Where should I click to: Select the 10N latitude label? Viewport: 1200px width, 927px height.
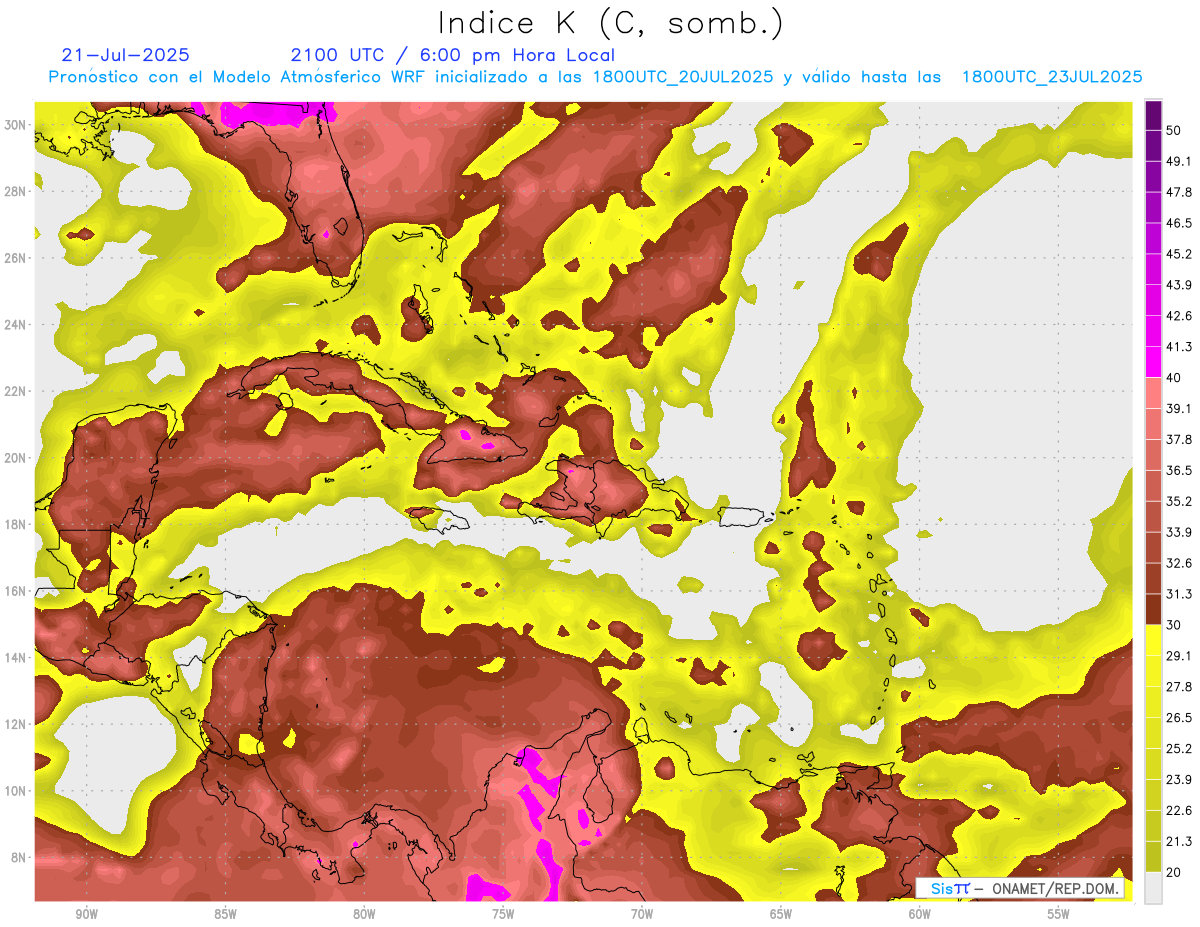(17, 791)
